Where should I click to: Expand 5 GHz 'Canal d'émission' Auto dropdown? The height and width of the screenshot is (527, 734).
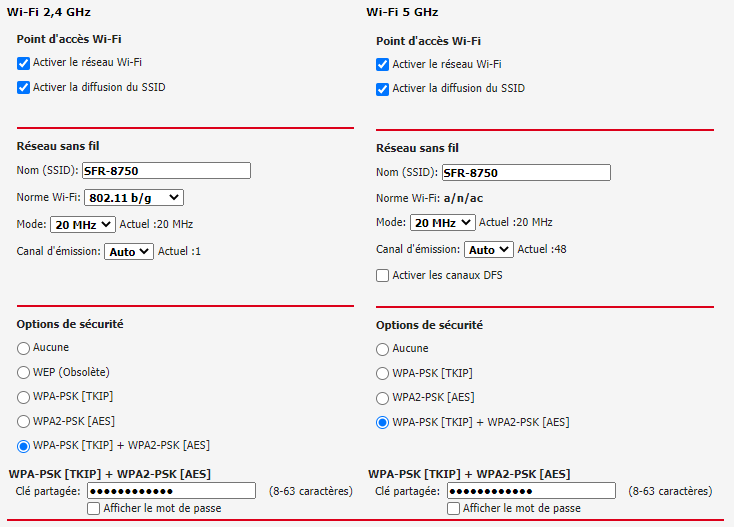tap(488, 249)
